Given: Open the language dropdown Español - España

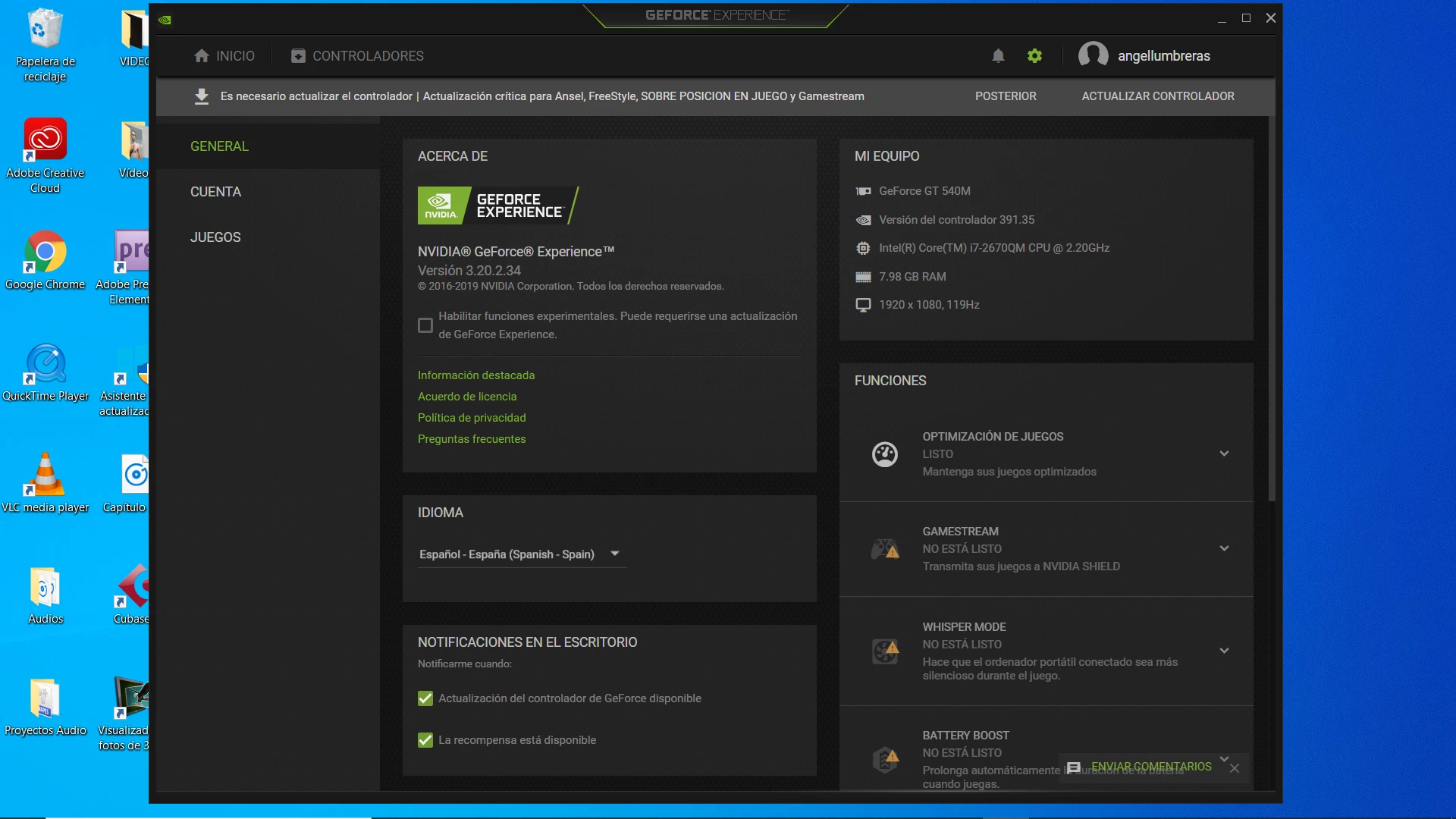Looking at the screenshot, I should click(x=522, y=554).
